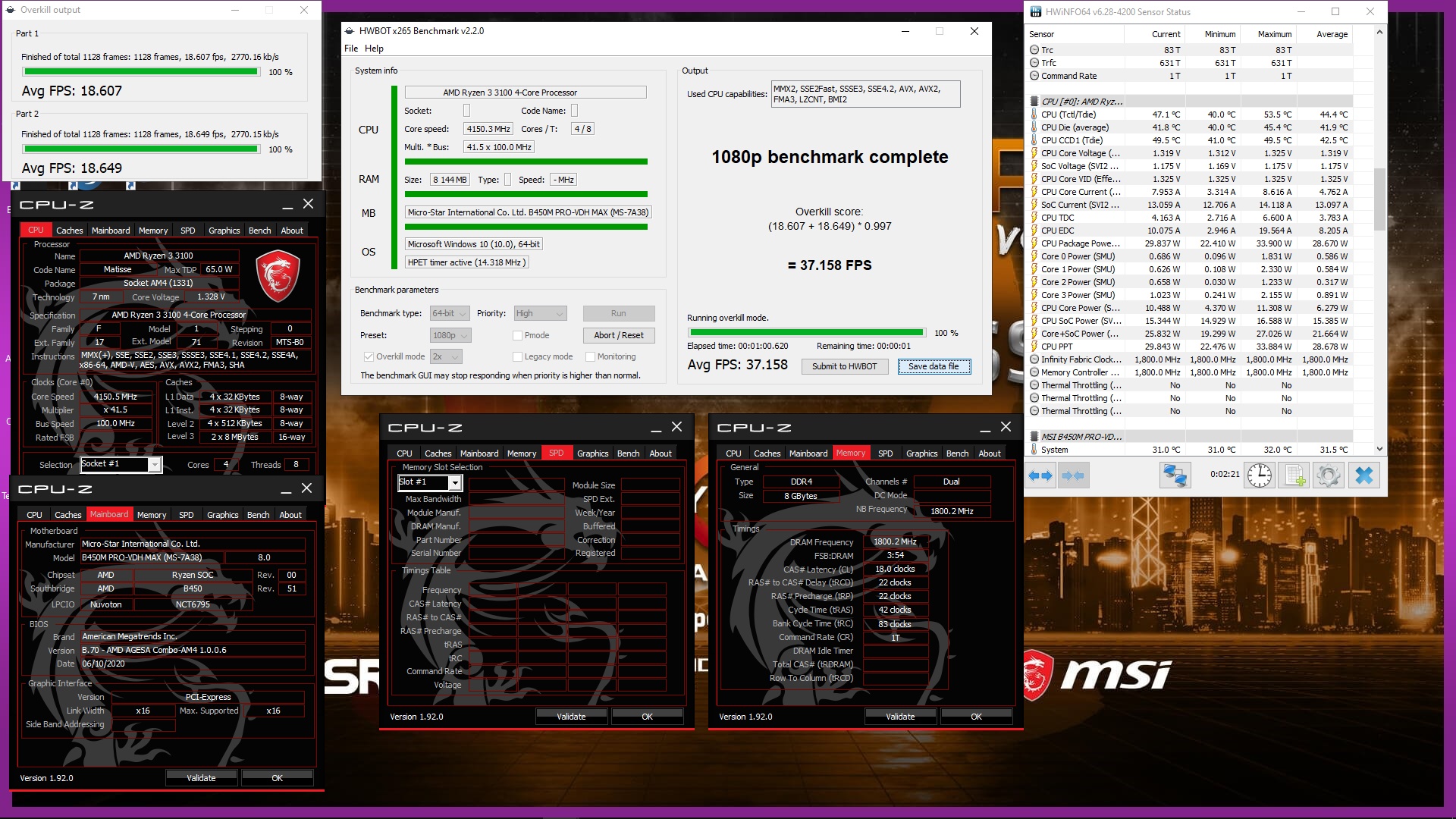
Task: Open the Preset 1080p dropdown
Action: (450, 335)
